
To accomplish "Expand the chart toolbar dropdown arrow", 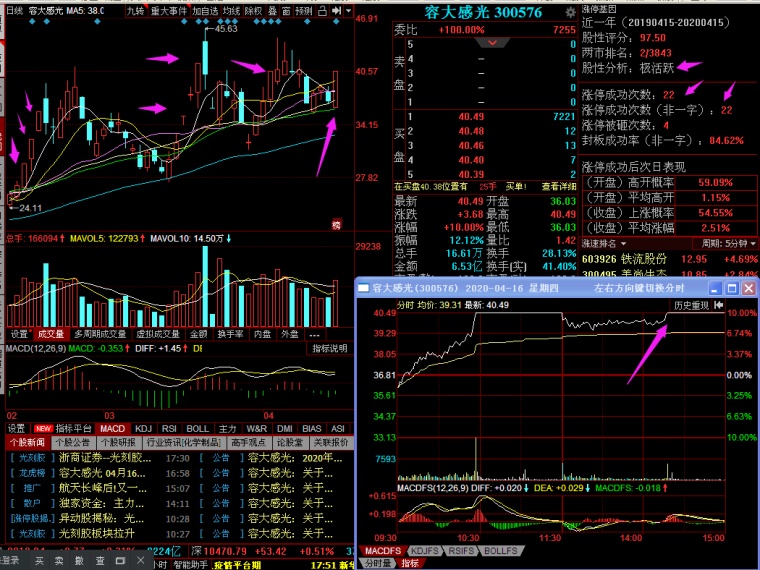I will click(346, 11).
